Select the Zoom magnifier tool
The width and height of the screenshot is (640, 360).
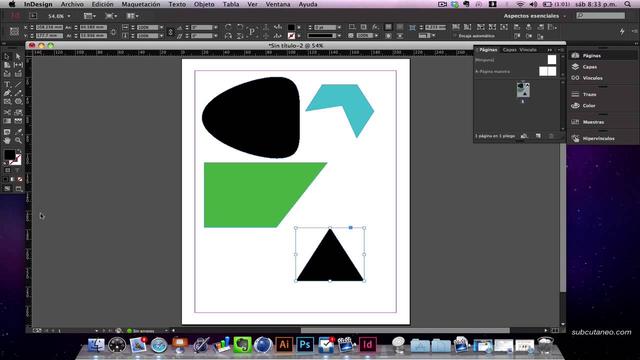[18, 140]
